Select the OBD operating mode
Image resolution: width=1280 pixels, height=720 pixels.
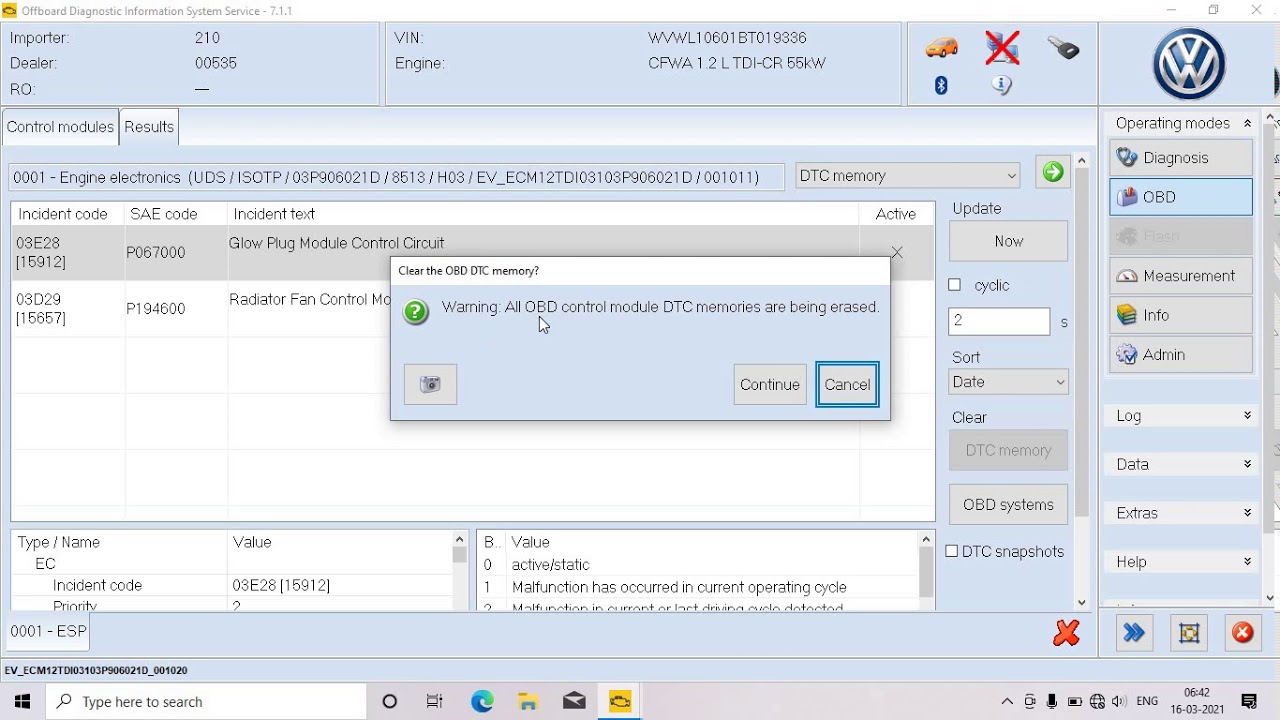coord(1180,197)
